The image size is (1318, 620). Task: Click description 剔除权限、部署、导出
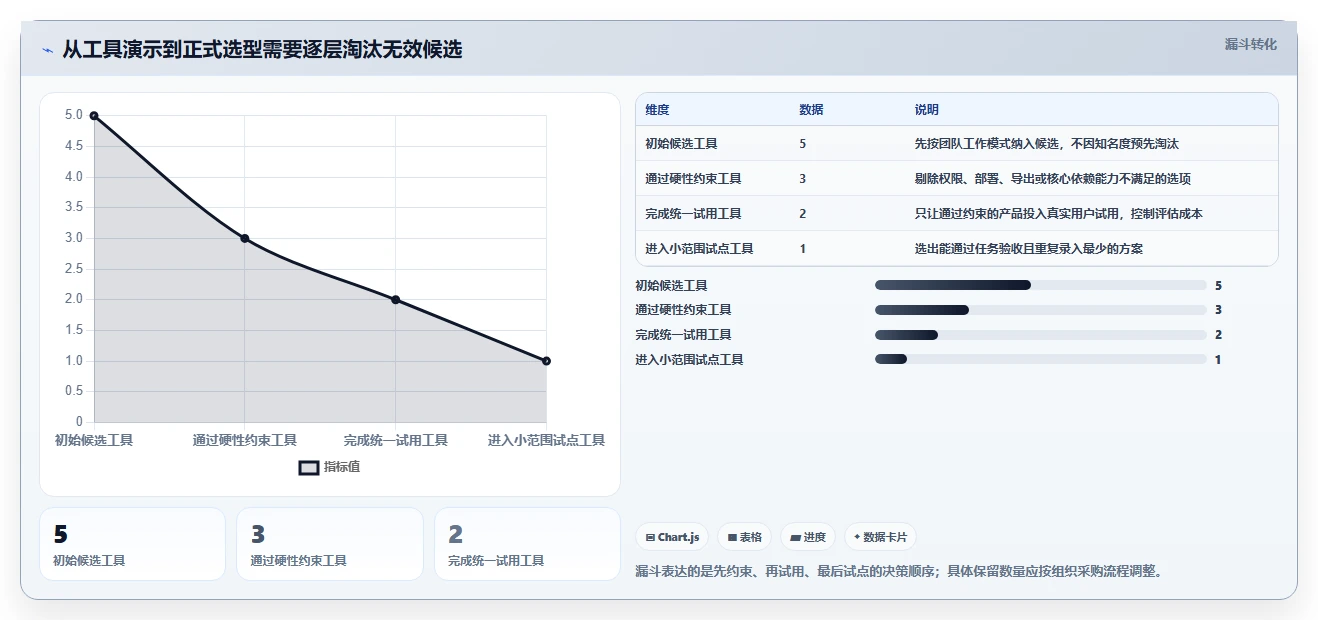[1053, 179]
